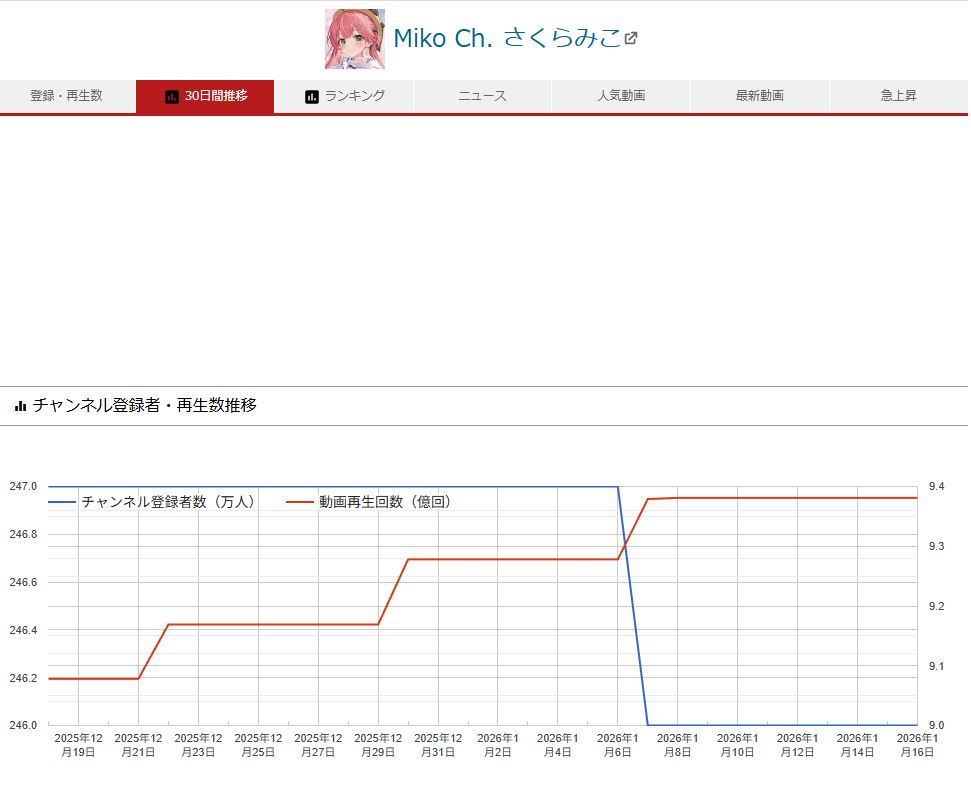Click the チャンネル登録者数 legend entry
The width and height of the screenshot is (971, 797).
point(168,502)
